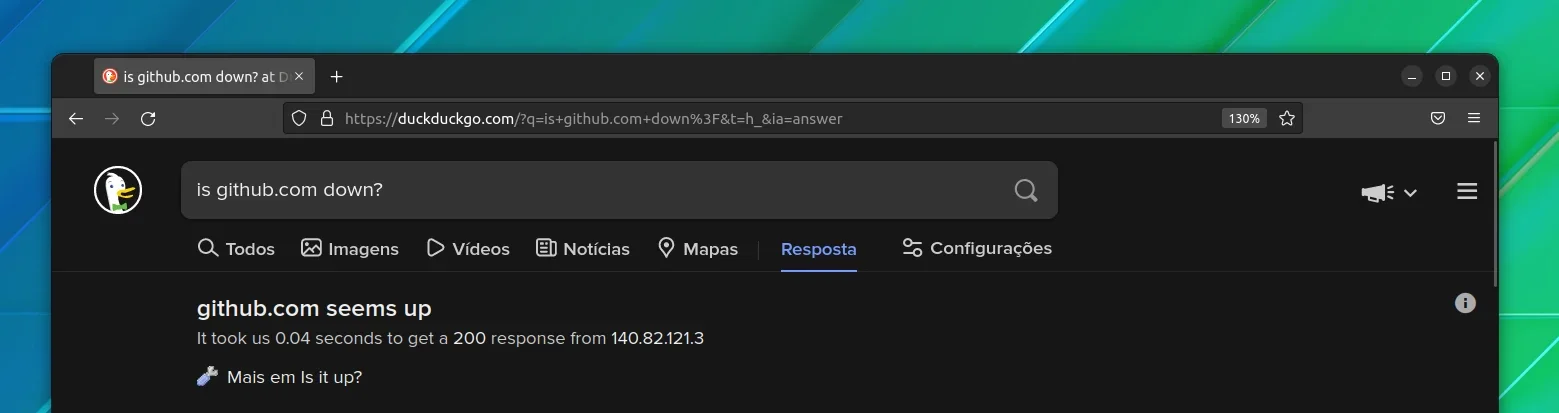Bookmark this page with the star
1559x413 pixels.
coord(1287,118)
